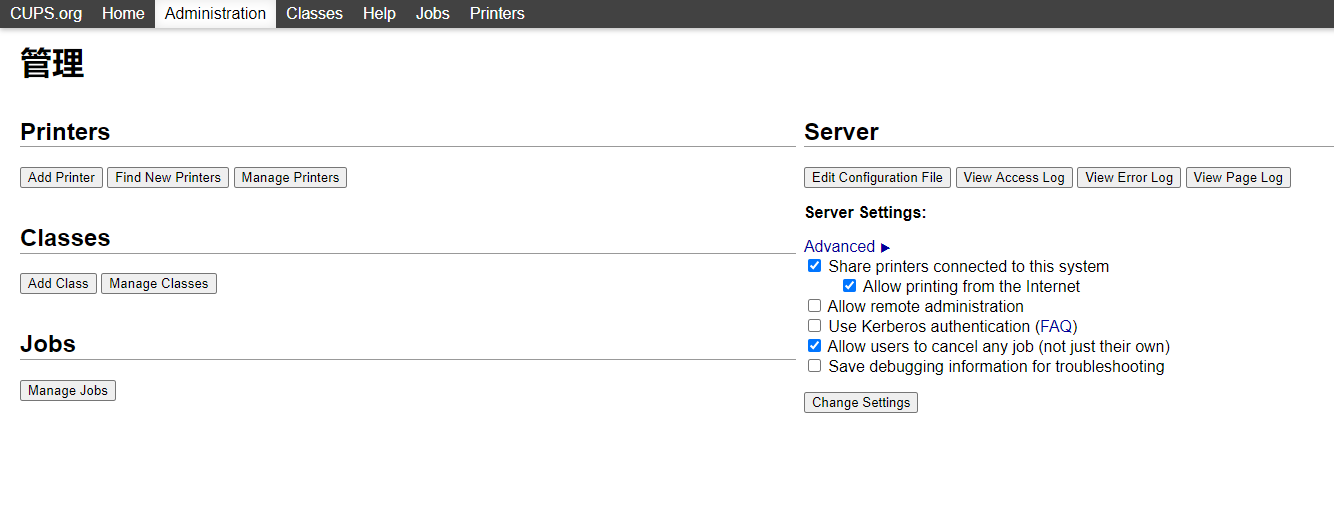Image resolution: width=1334 pixels, height=519 pixels.
Task: Open the Printers tab in navigation bar
Action: click(497, 14)
